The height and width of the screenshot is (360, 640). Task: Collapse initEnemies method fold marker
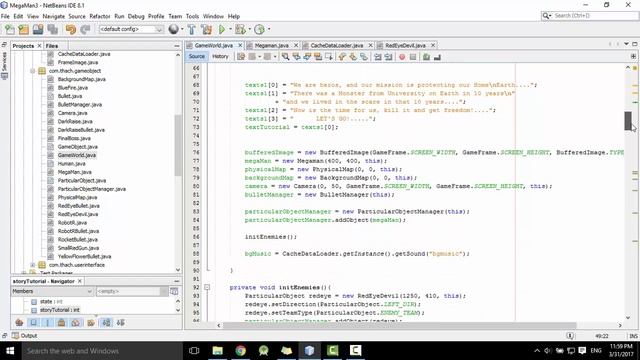coord(207,287)
